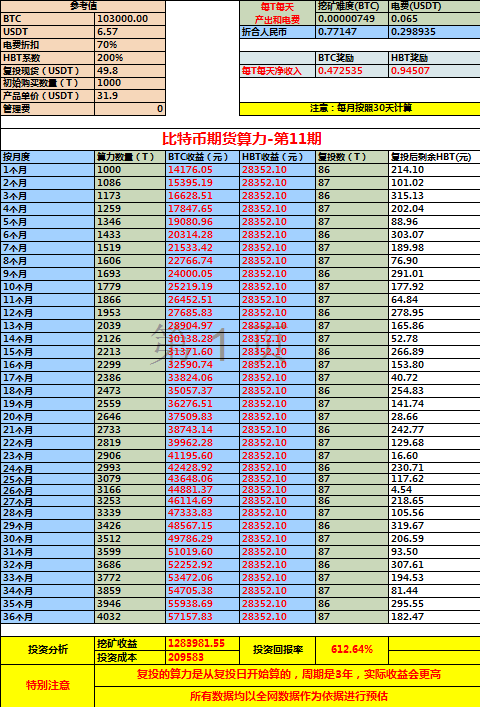Select reinvest spot price value 49.8
The image size is (480, 707).
[130, 71]
